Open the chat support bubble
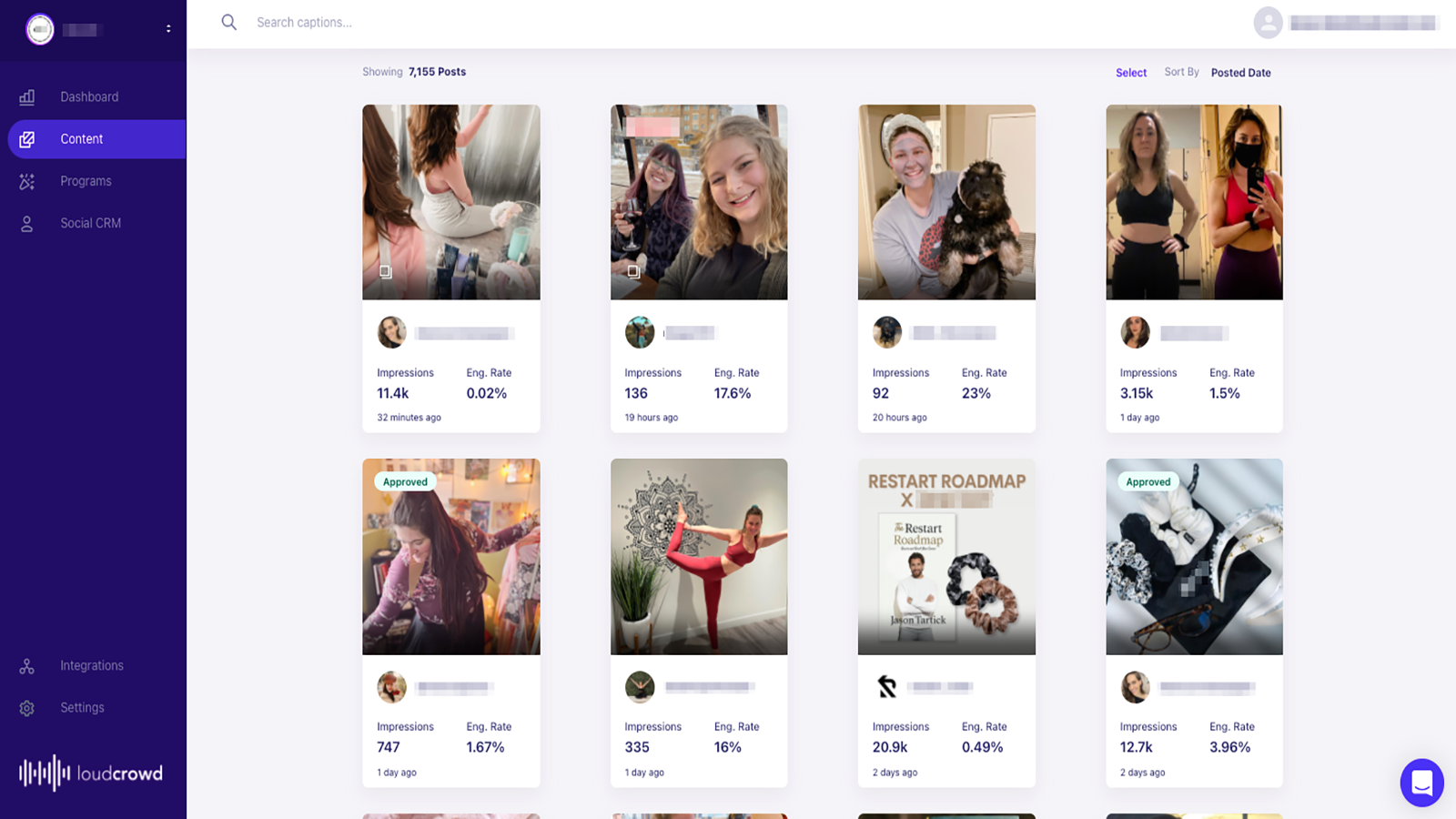Viewport: 1456px width, 819px height. 1421,783
